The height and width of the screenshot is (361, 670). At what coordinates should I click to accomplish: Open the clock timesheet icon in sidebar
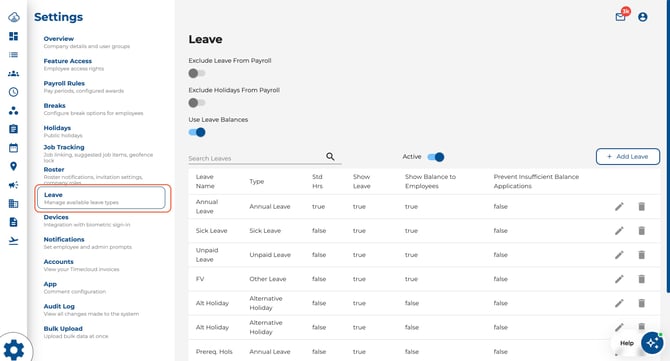tap(13, 92)
